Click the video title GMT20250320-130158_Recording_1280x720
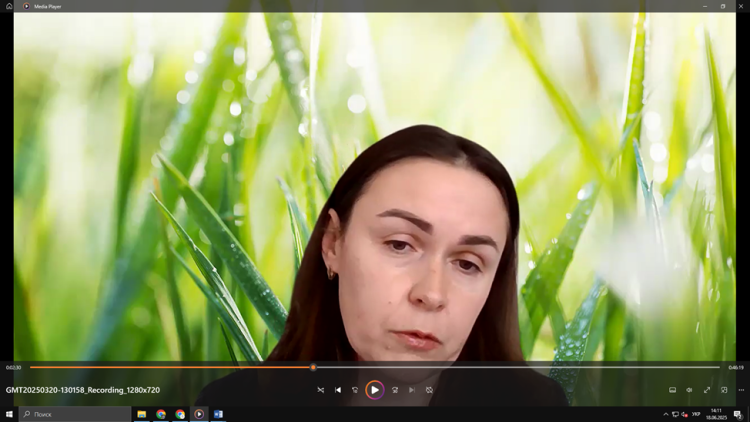The image size is (750, 422). pyautogui.click(x=83, y=390)
